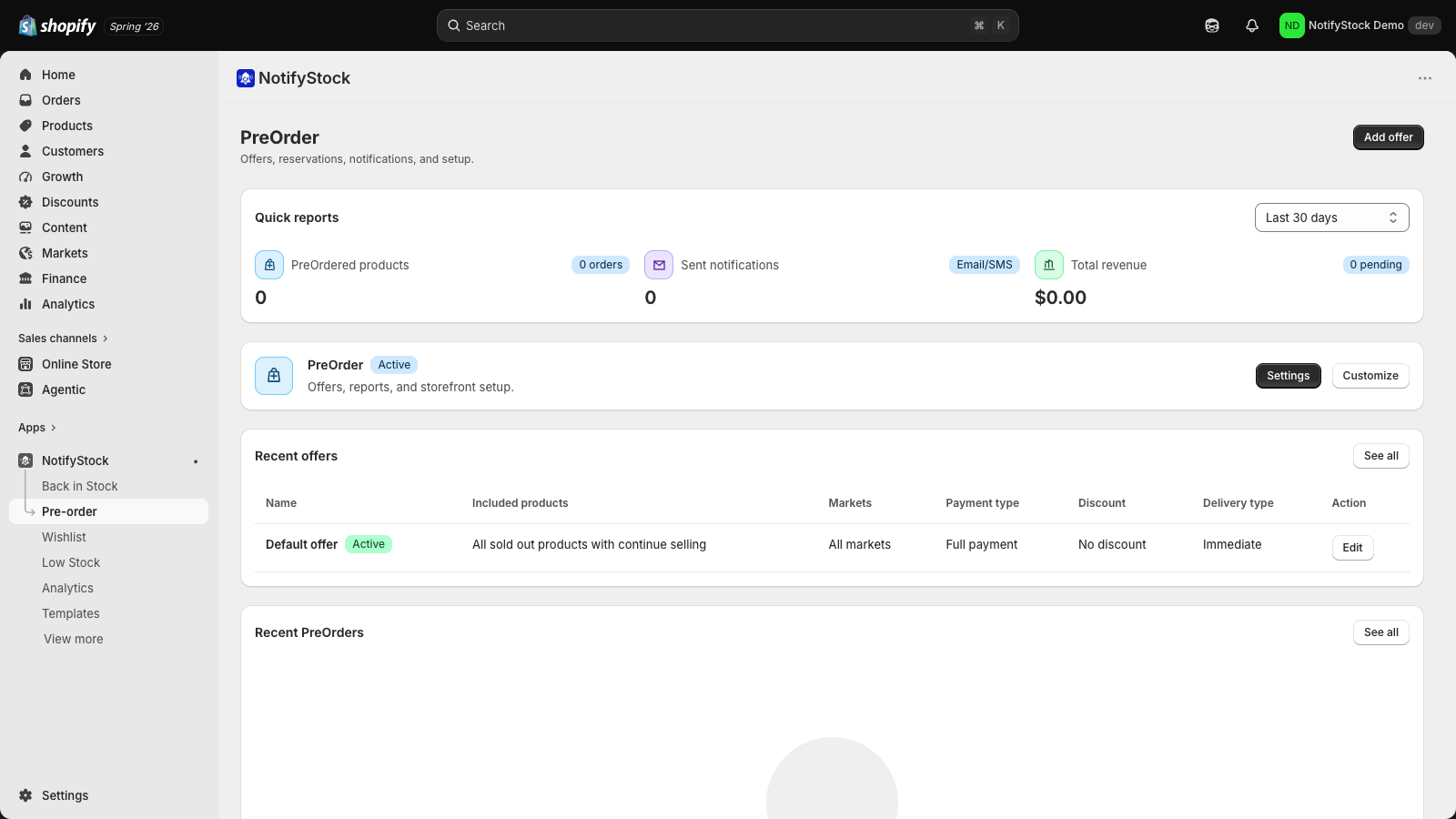Click the Settings gear icon
The image size is (1456, 819).
[x=25, y=795]
